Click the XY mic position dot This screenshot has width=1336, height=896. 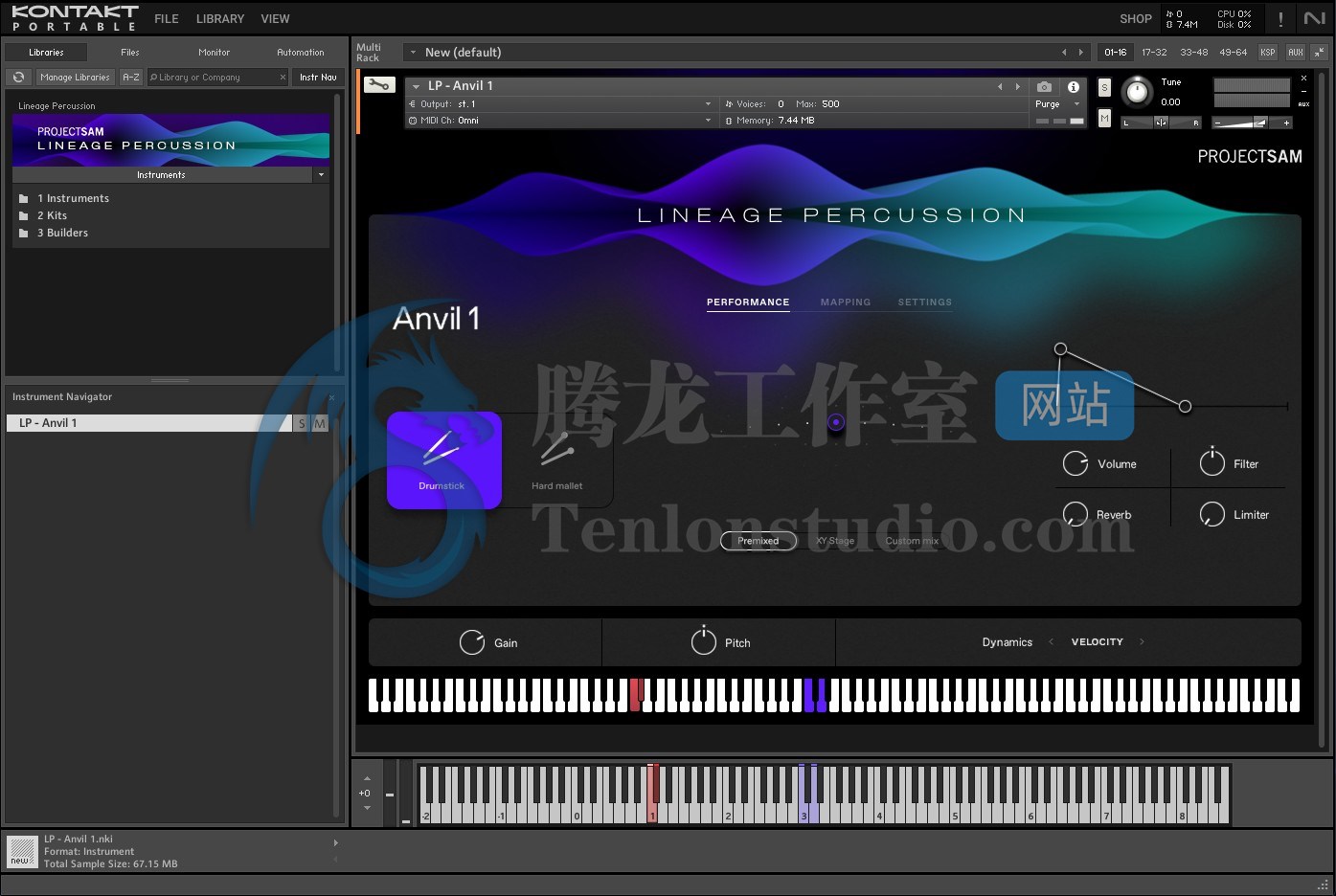836,422
